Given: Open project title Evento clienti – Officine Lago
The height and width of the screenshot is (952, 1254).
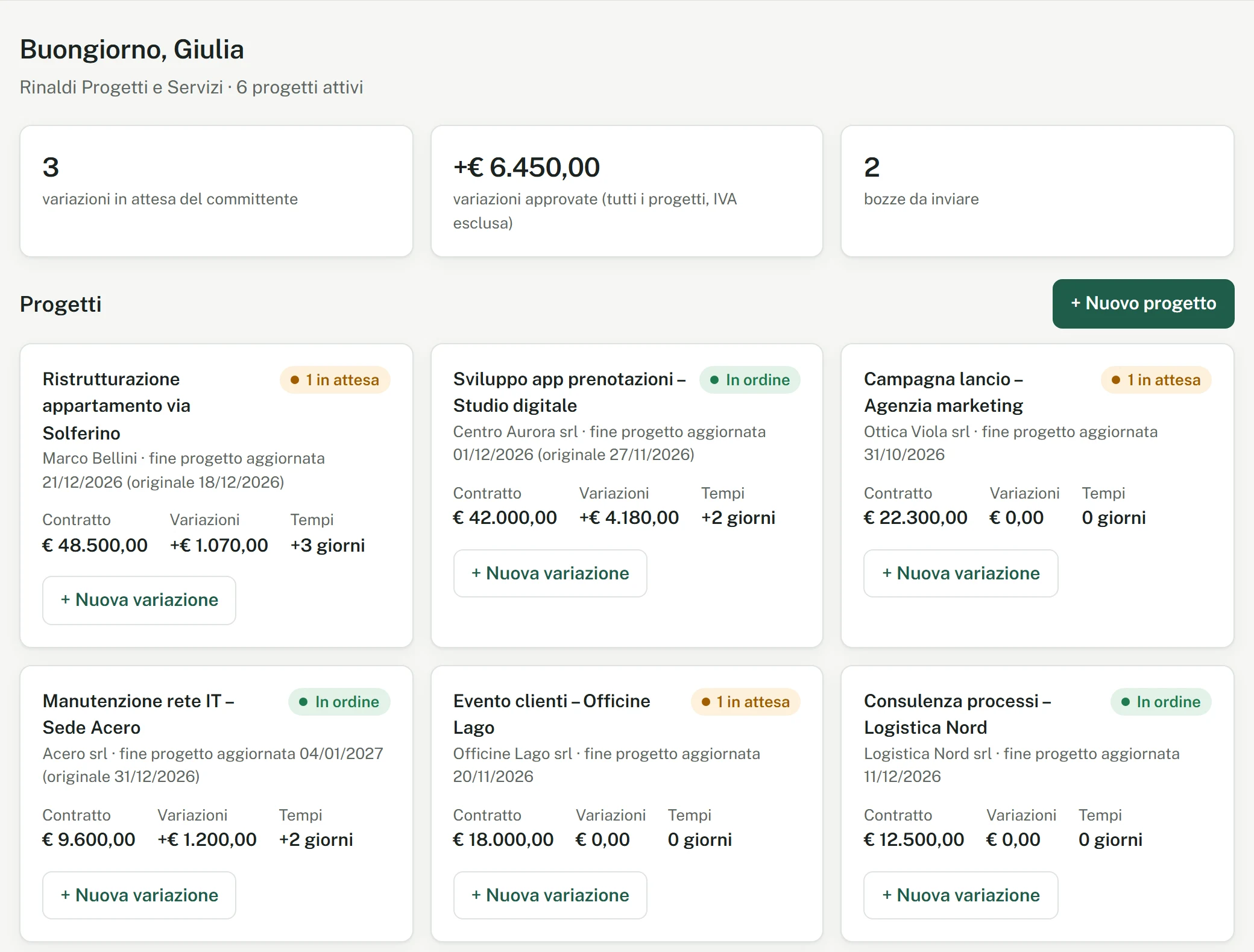Looking at the screenshot, I should coord(552,714).
